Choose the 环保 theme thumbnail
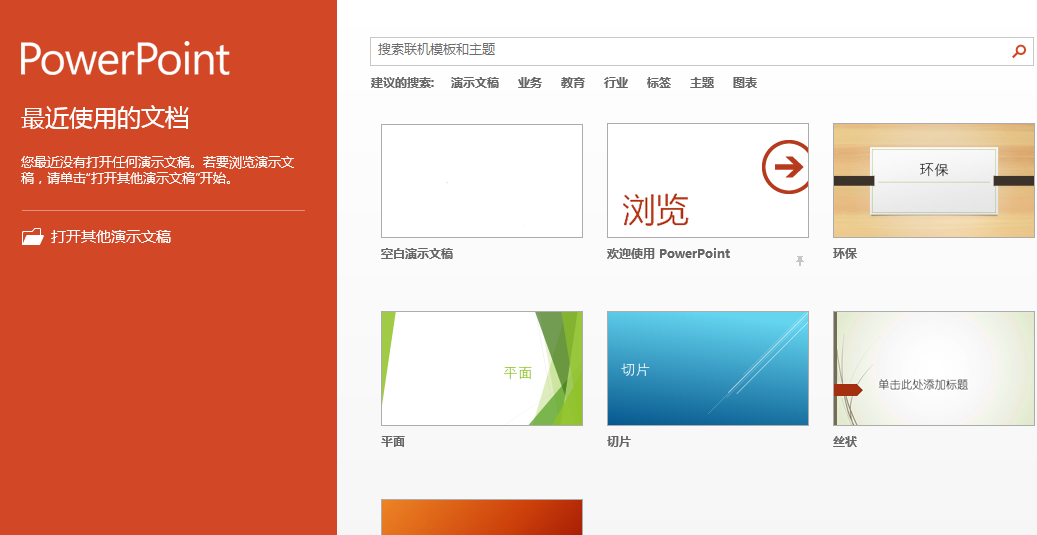Image resolution: width=1037 pixels, height=535 pixels. click(934, 181)
